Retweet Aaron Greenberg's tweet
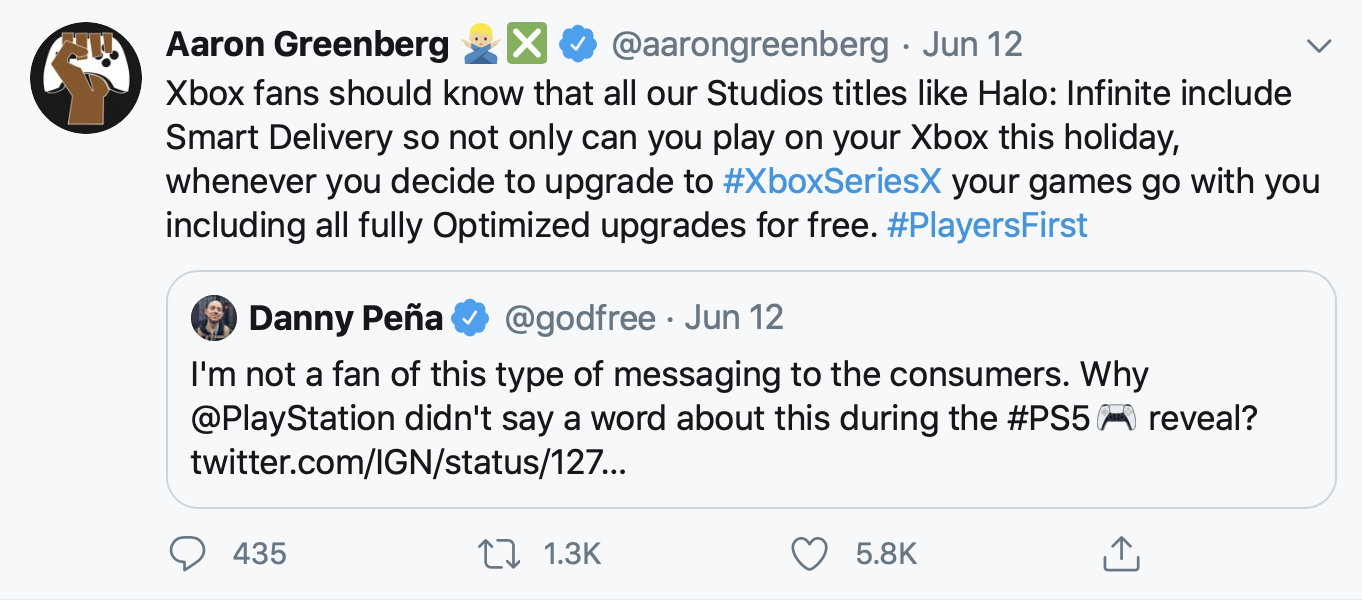 point(500,553)
